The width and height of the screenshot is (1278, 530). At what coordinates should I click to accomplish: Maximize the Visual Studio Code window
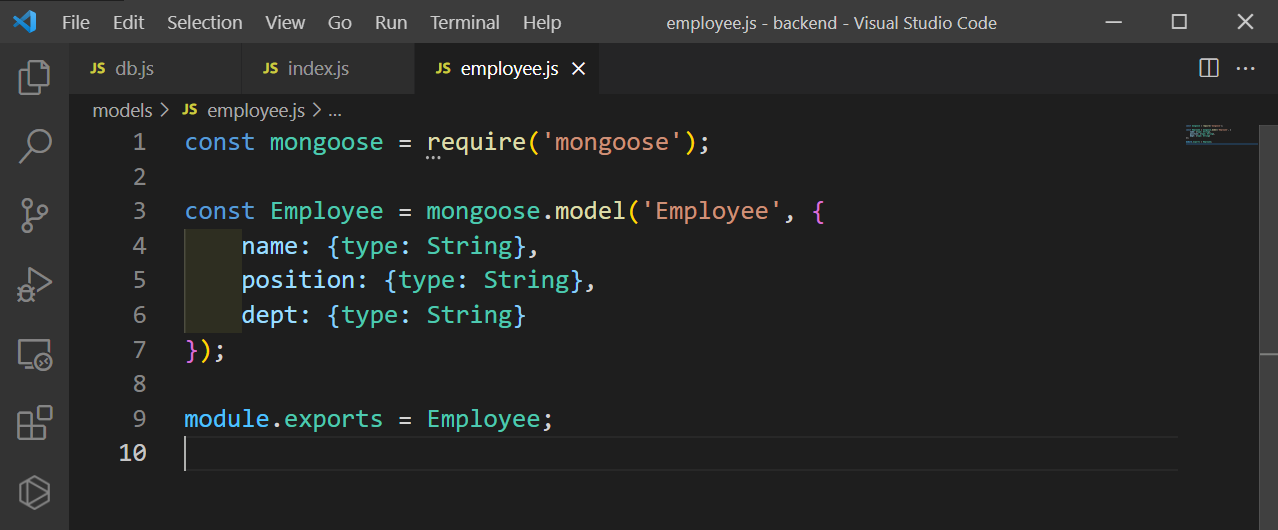click(1179, 22)
